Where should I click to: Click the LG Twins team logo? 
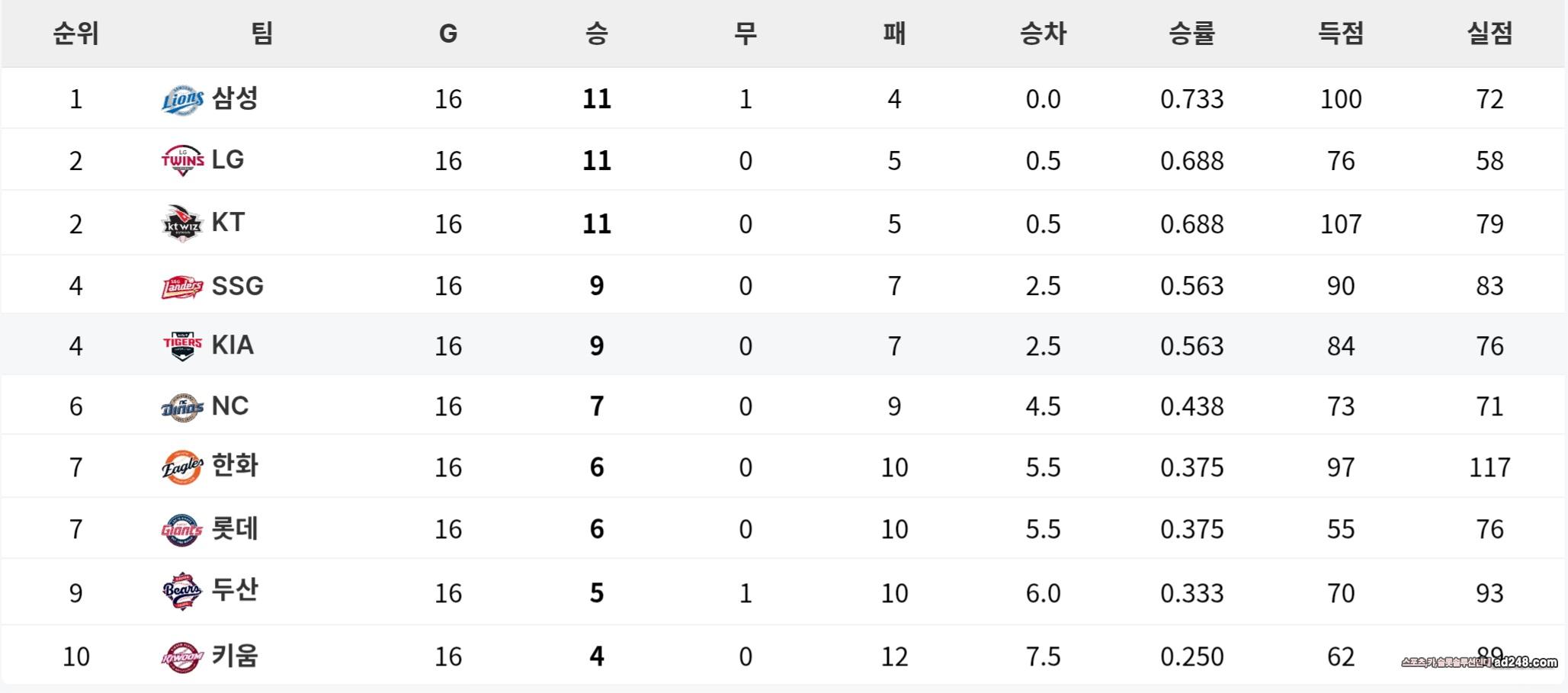click(182, 161)
